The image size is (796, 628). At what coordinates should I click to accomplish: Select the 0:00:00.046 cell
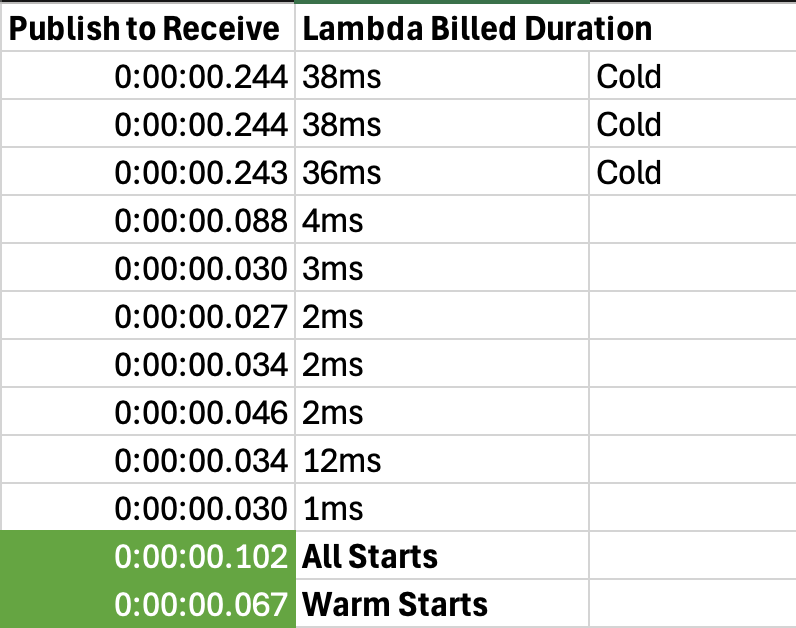202,413
